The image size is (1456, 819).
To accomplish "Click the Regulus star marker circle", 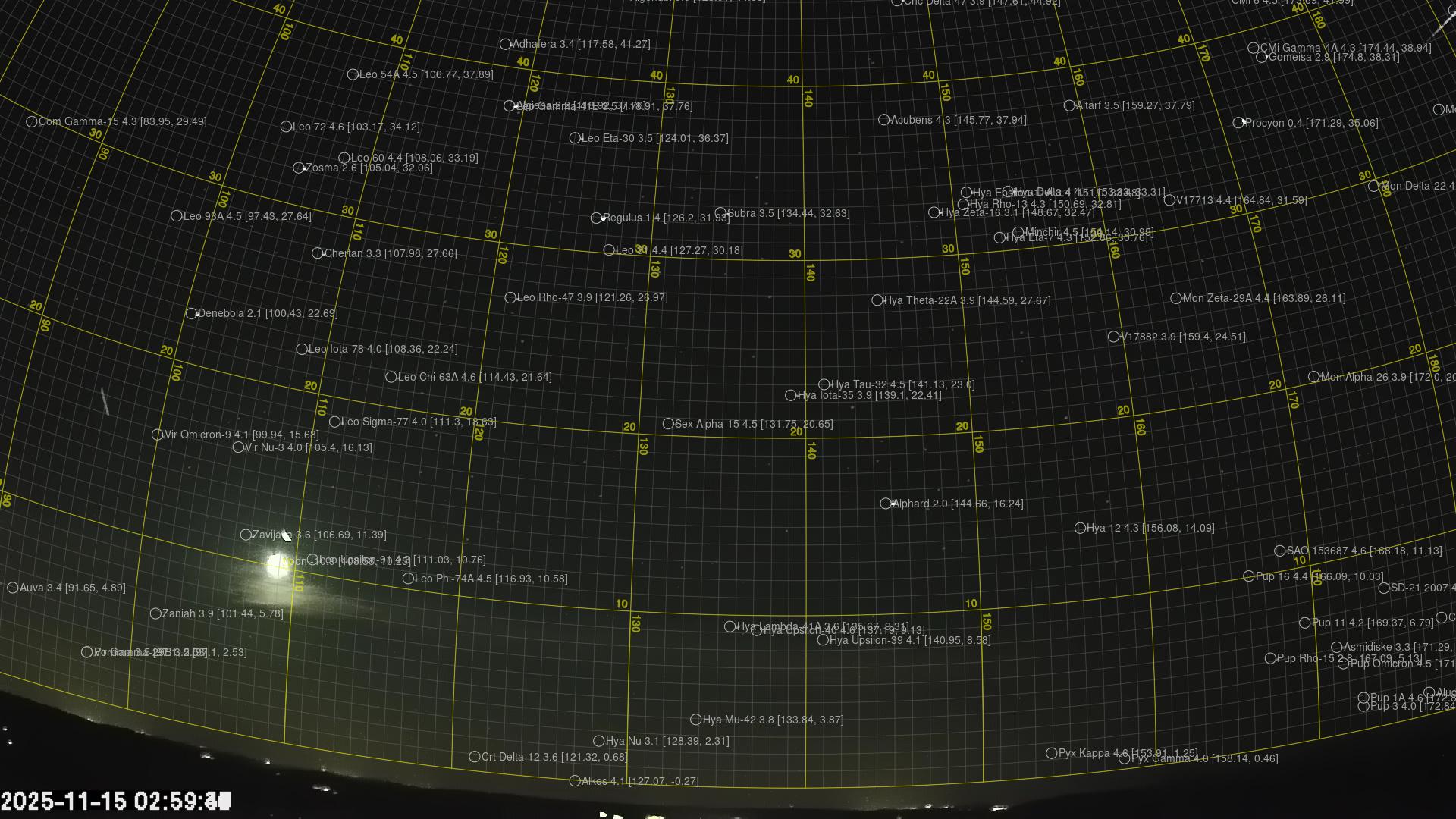I will [x=596, y=218].
